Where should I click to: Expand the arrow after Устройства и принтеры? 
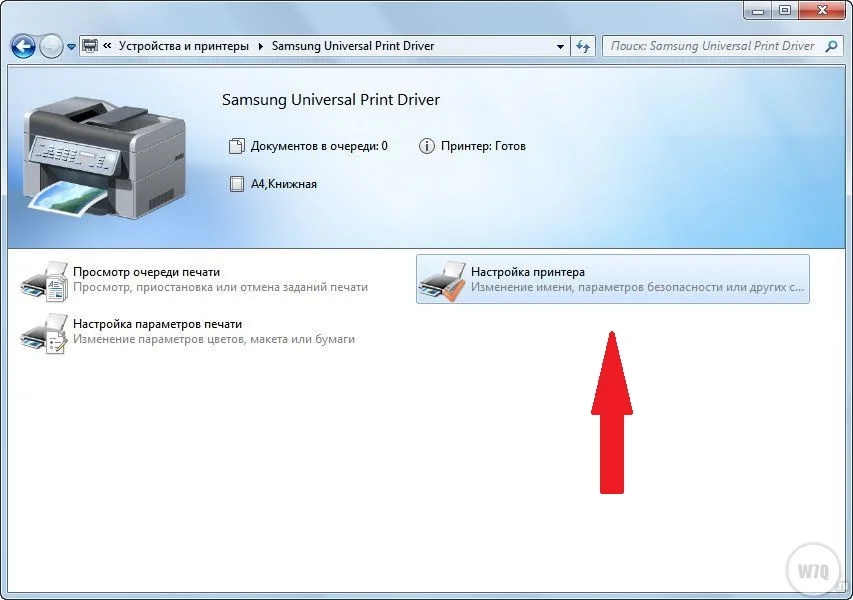tap(260, 46)
